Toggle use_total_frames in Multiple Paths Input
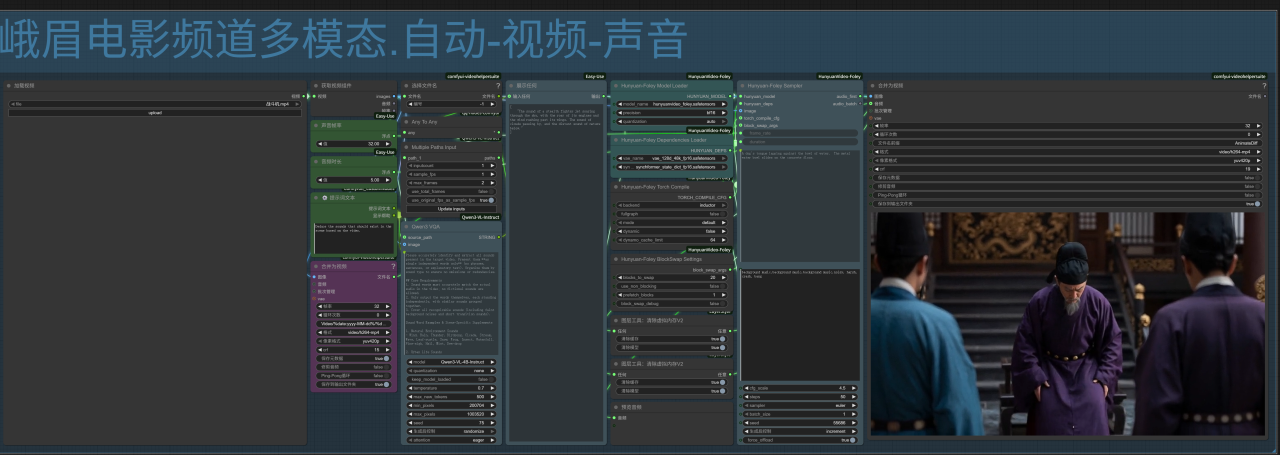Screen dimensions: 1280x455 point(450,191)
